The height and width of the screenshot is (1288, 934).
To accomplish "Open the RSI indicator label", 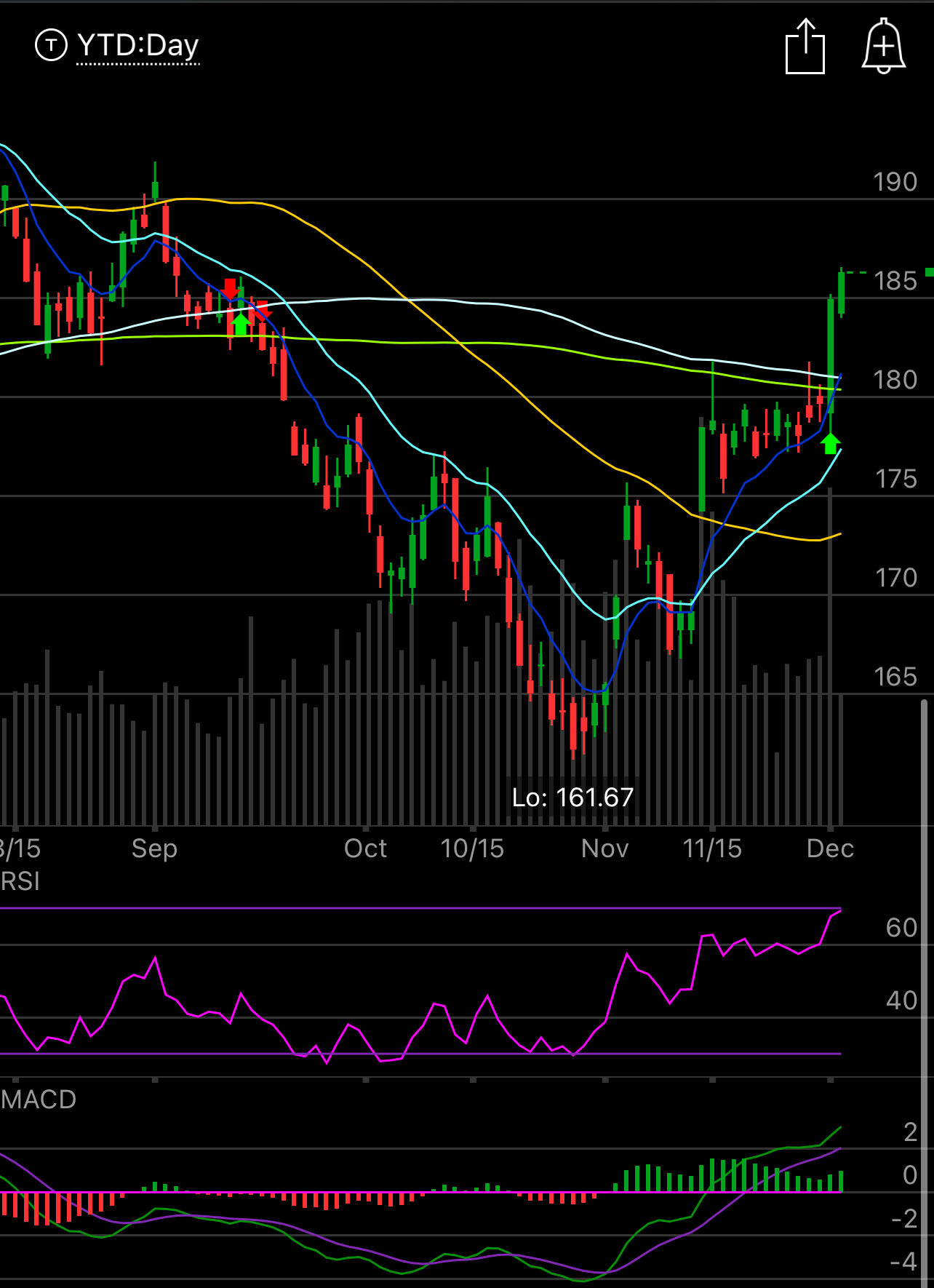I will [20, 882].
